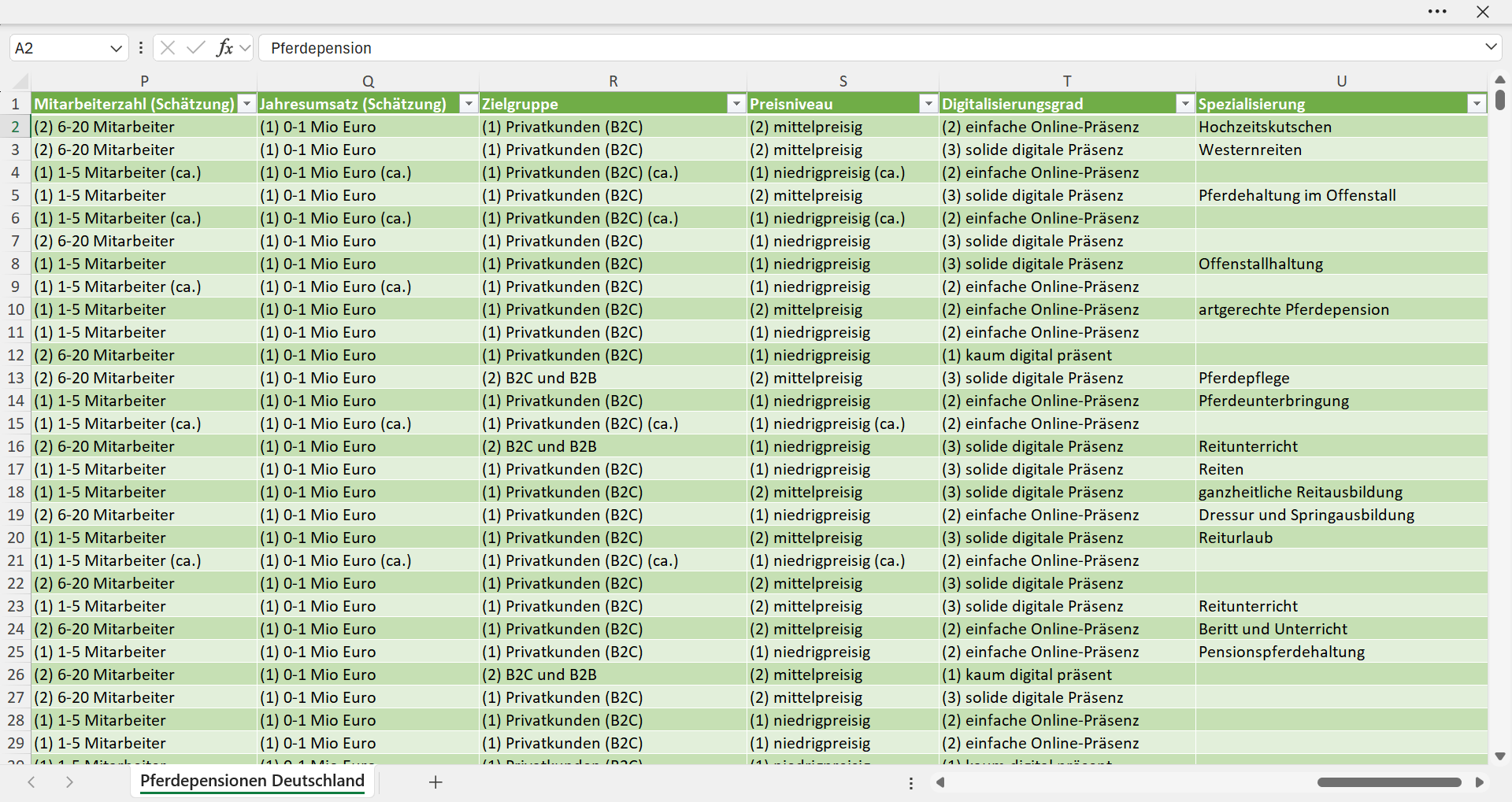Open Spezialisierung filter dropdown
The width and height of the screenshot is (1512, 802).
coord(1477,104)
